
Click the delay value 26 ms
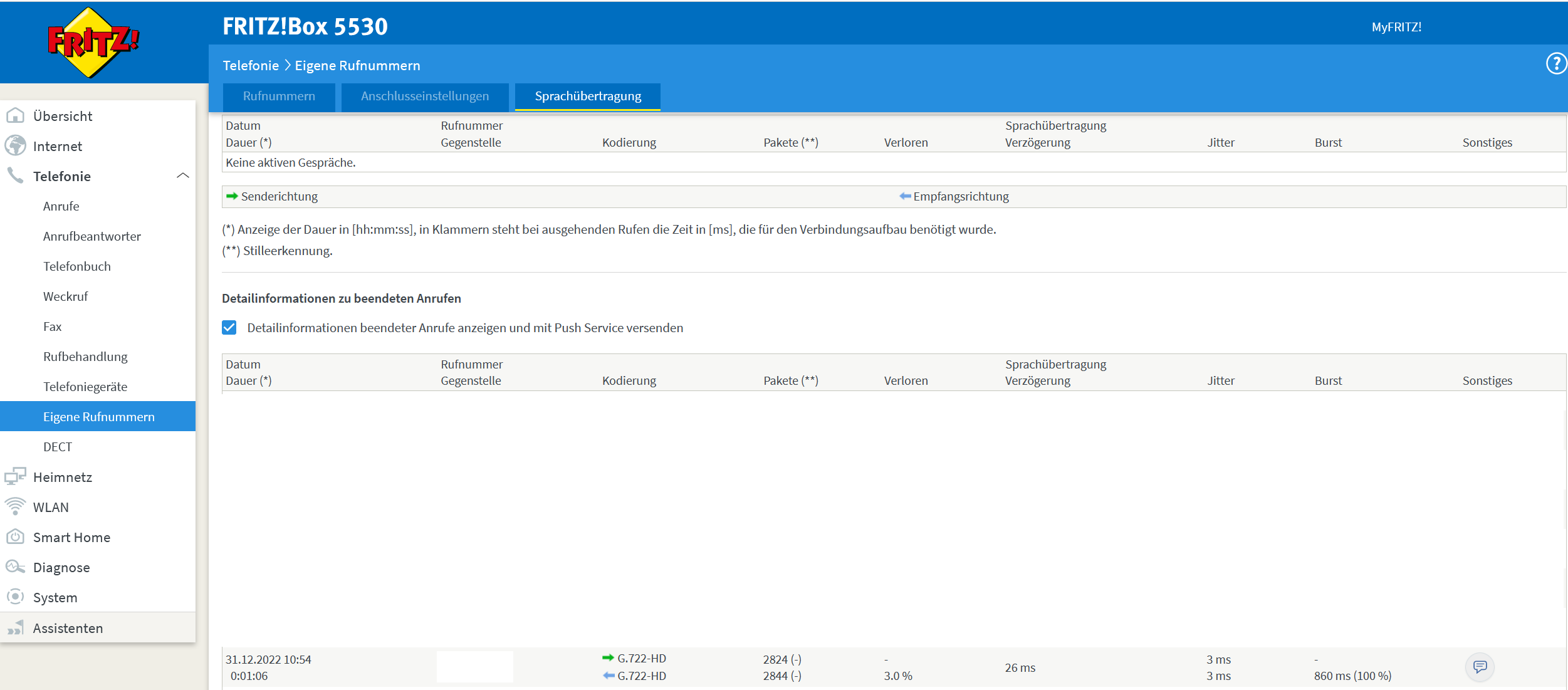1020,667
